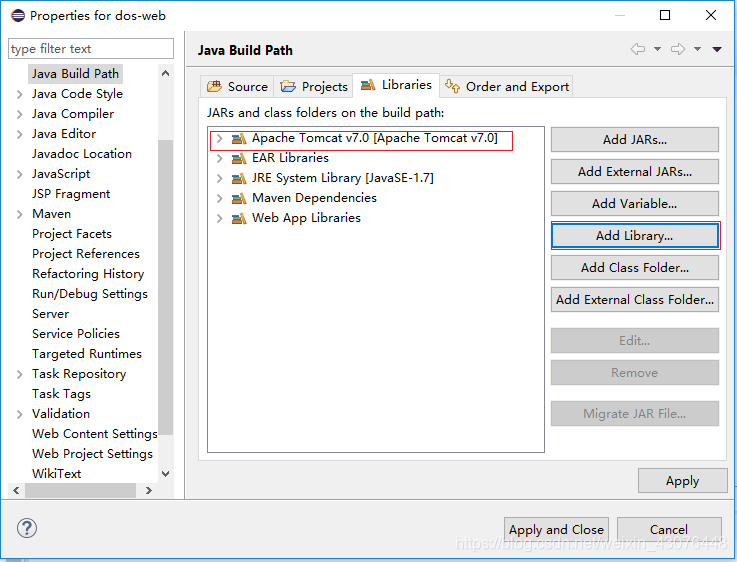Viewport: 737px width, 562px height.
Task: Select Refactoring History in sidebar
Action: [88, 273]
